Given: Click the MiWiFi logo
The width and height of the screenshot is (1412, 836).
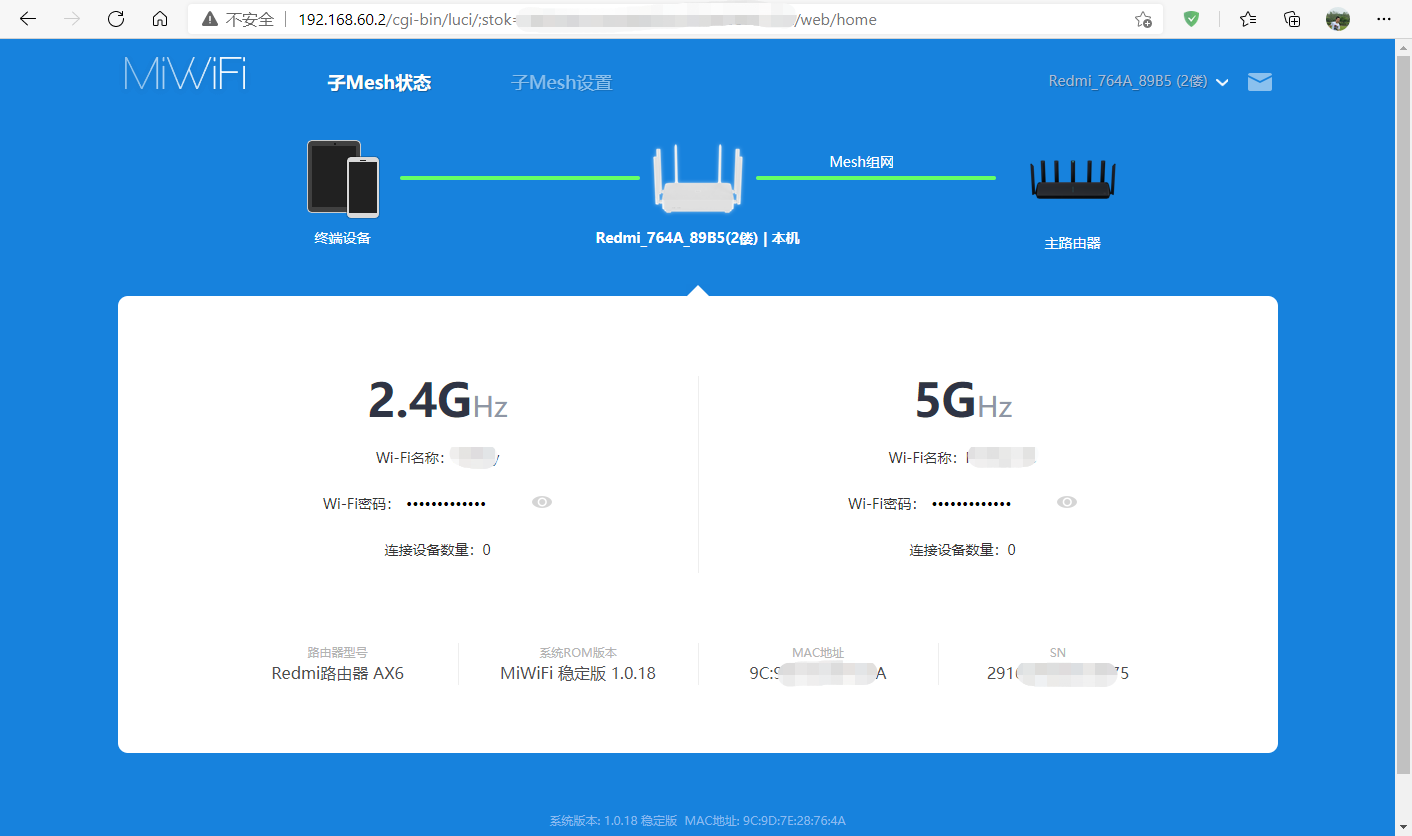Looking at the screenshot, I should (x=184, y=72).
